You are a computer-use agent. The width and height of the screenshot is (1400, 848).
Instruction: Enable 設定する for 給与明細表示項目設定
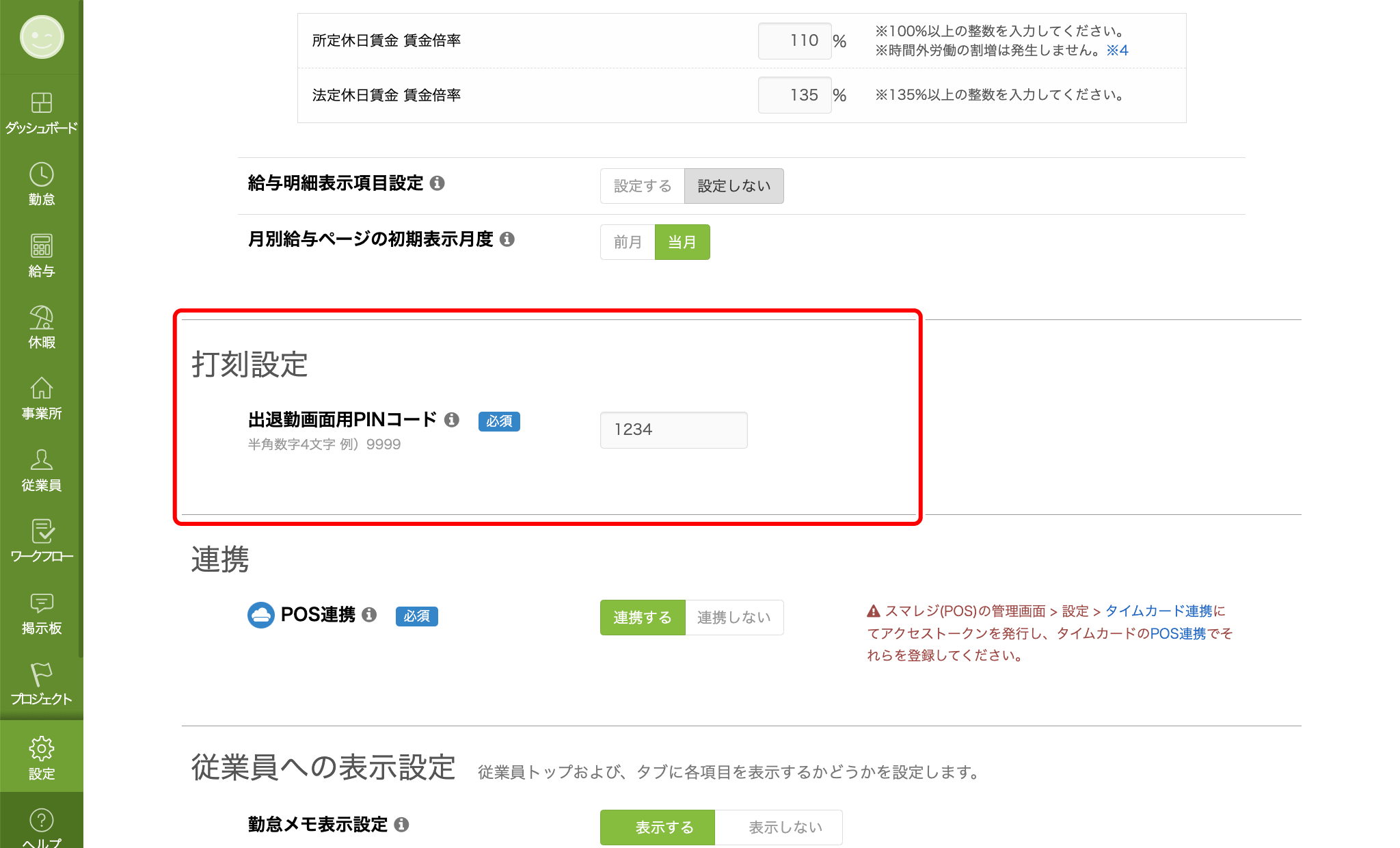click(641, 185)
